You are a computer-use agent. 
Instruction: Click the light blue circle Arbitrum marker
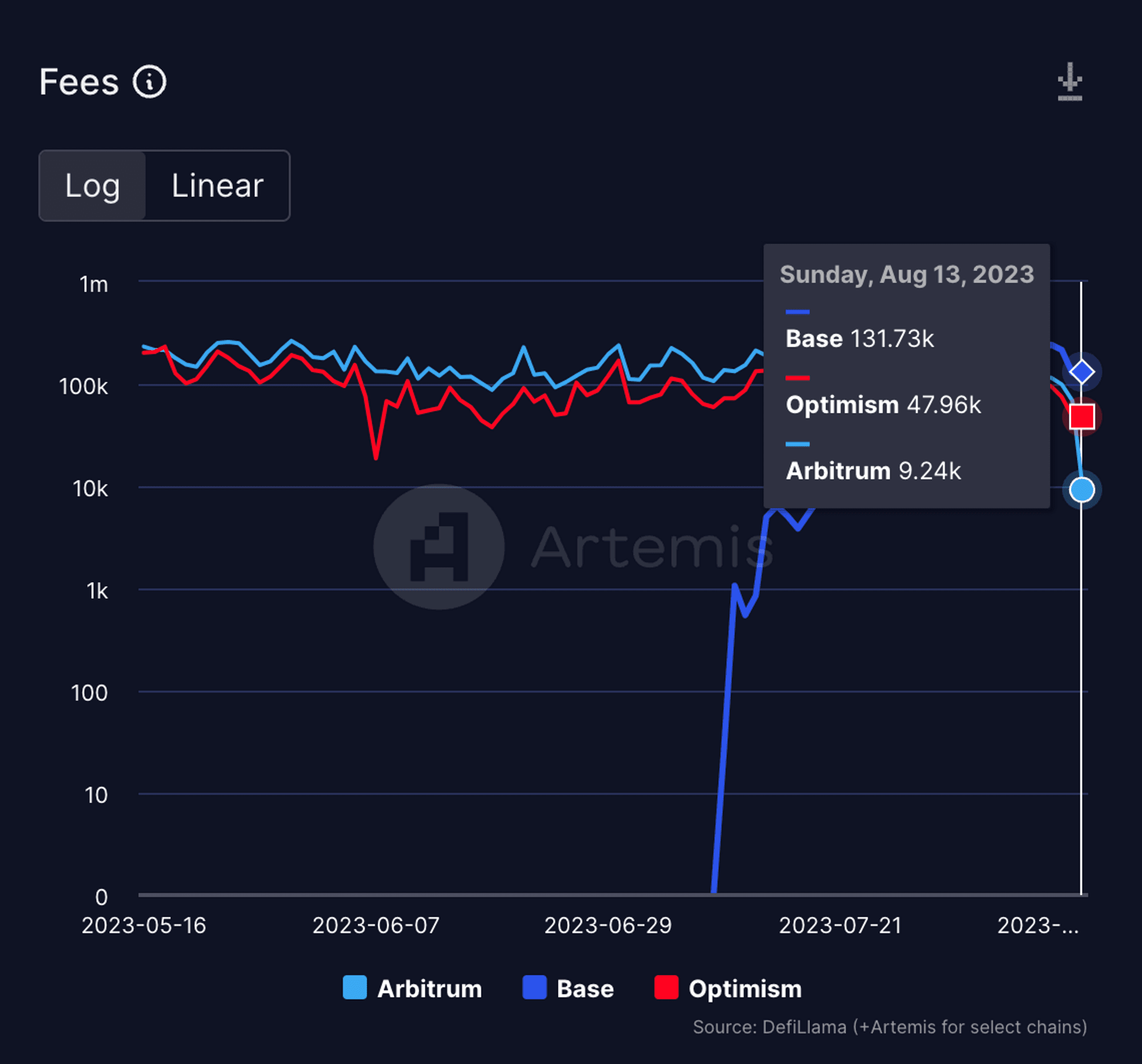coord(1081,490)
